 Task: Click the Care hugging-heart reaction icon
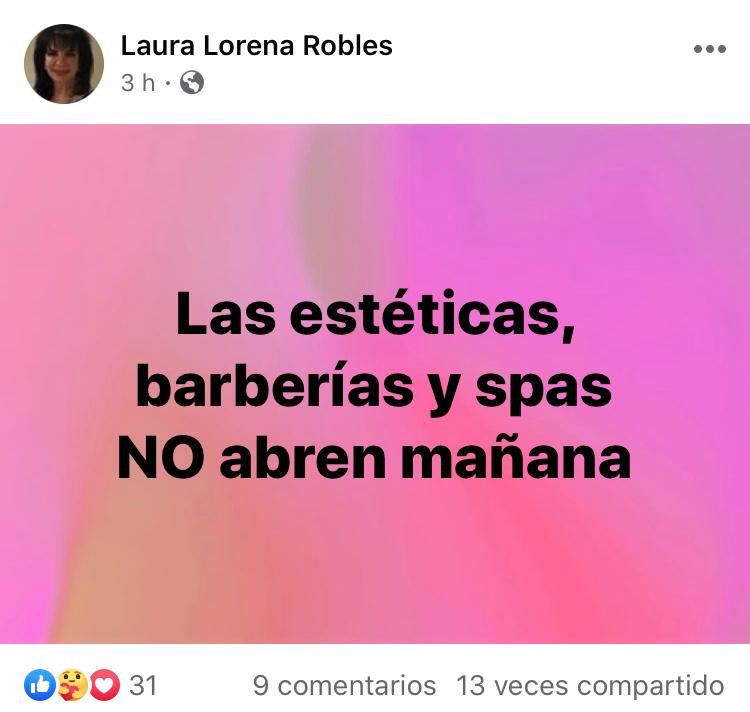[x=73, y=685]
